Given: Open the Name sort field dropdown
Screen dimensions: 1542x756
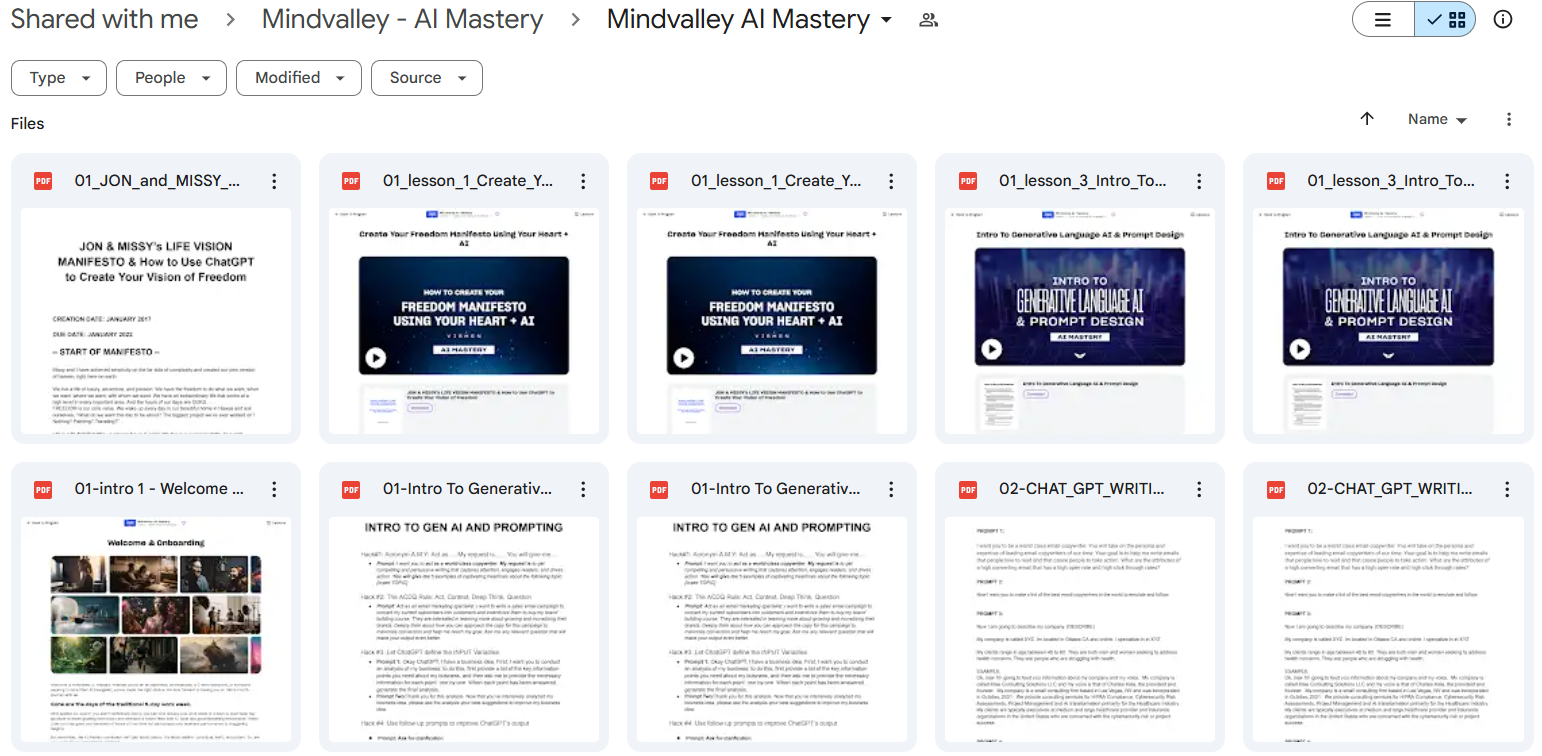Looking at the screenshot, I should pos(1437,119).
